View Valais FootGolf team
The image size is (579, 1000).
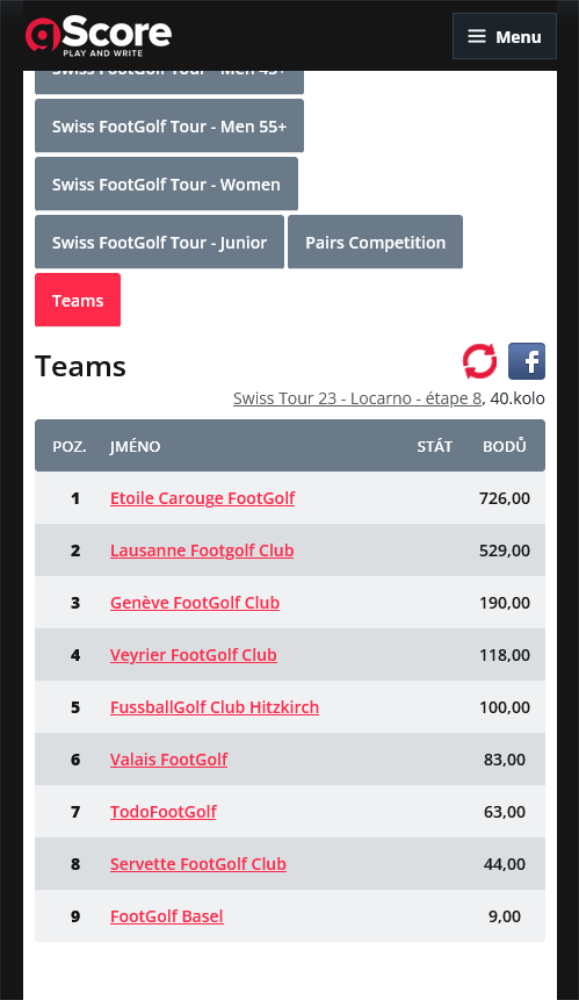pos(169,760)
